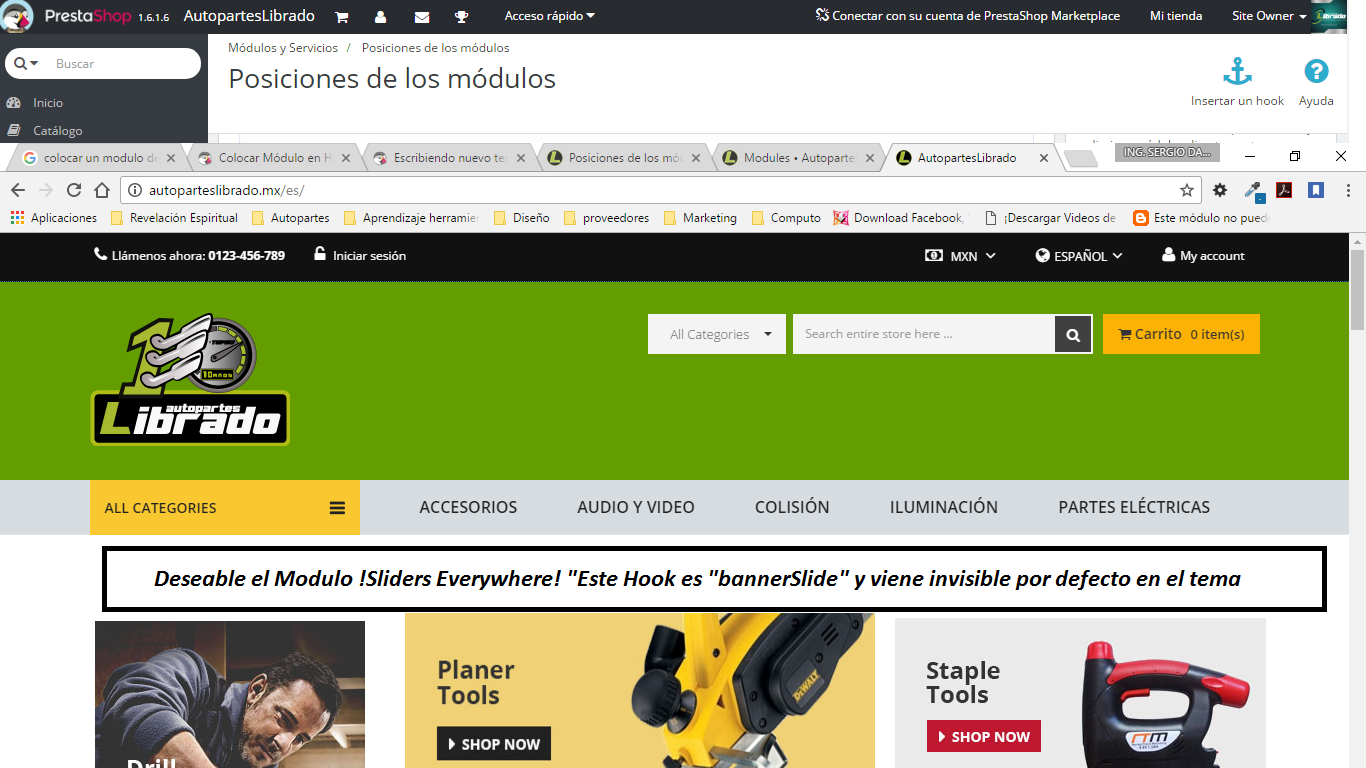Open the customers person icon in admin bar
Image resolution: width=1366 pixels, height=768 pixels.
(x=381, y=17)
